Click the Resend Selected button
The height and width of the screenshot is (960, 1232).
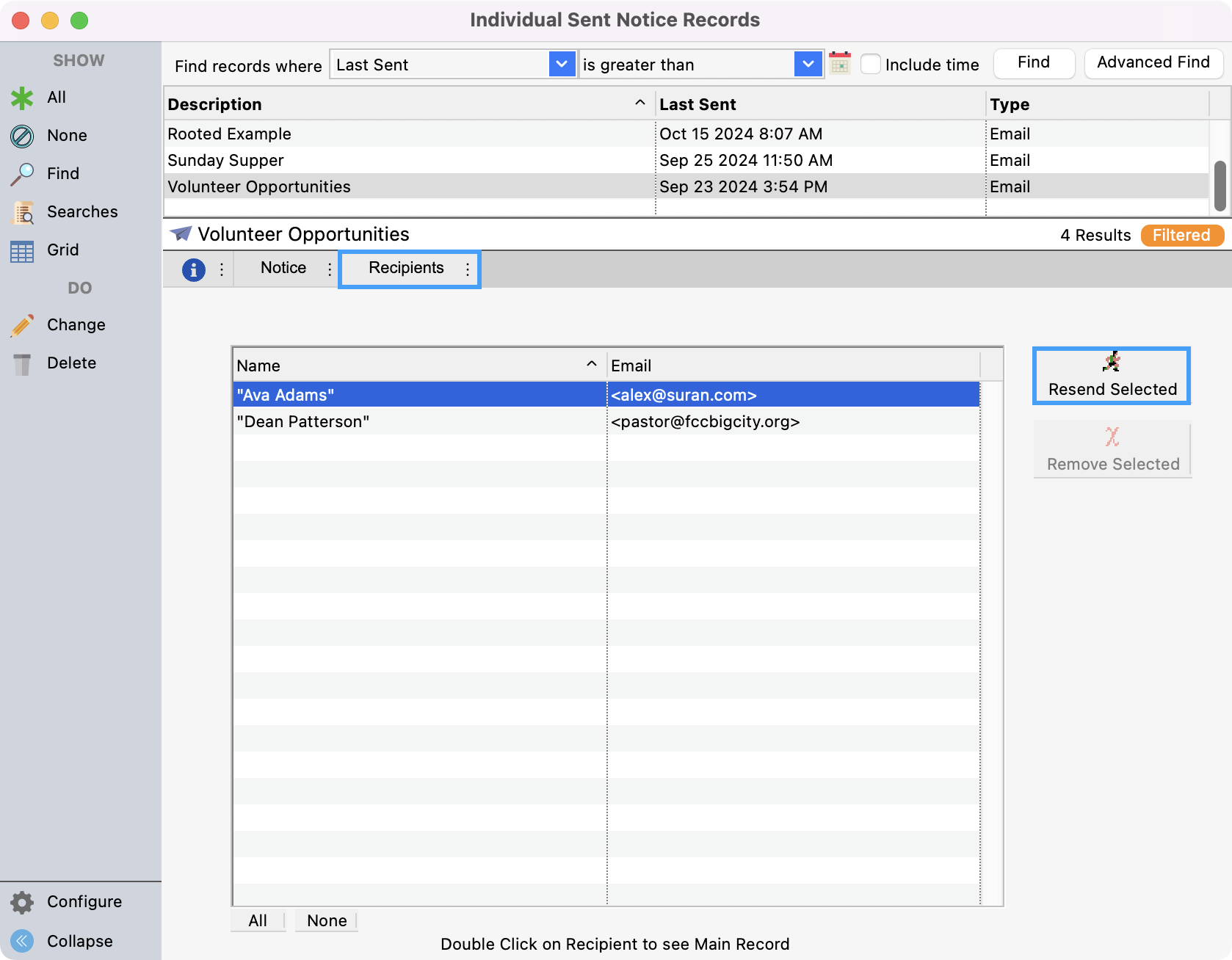(1111, 376)
